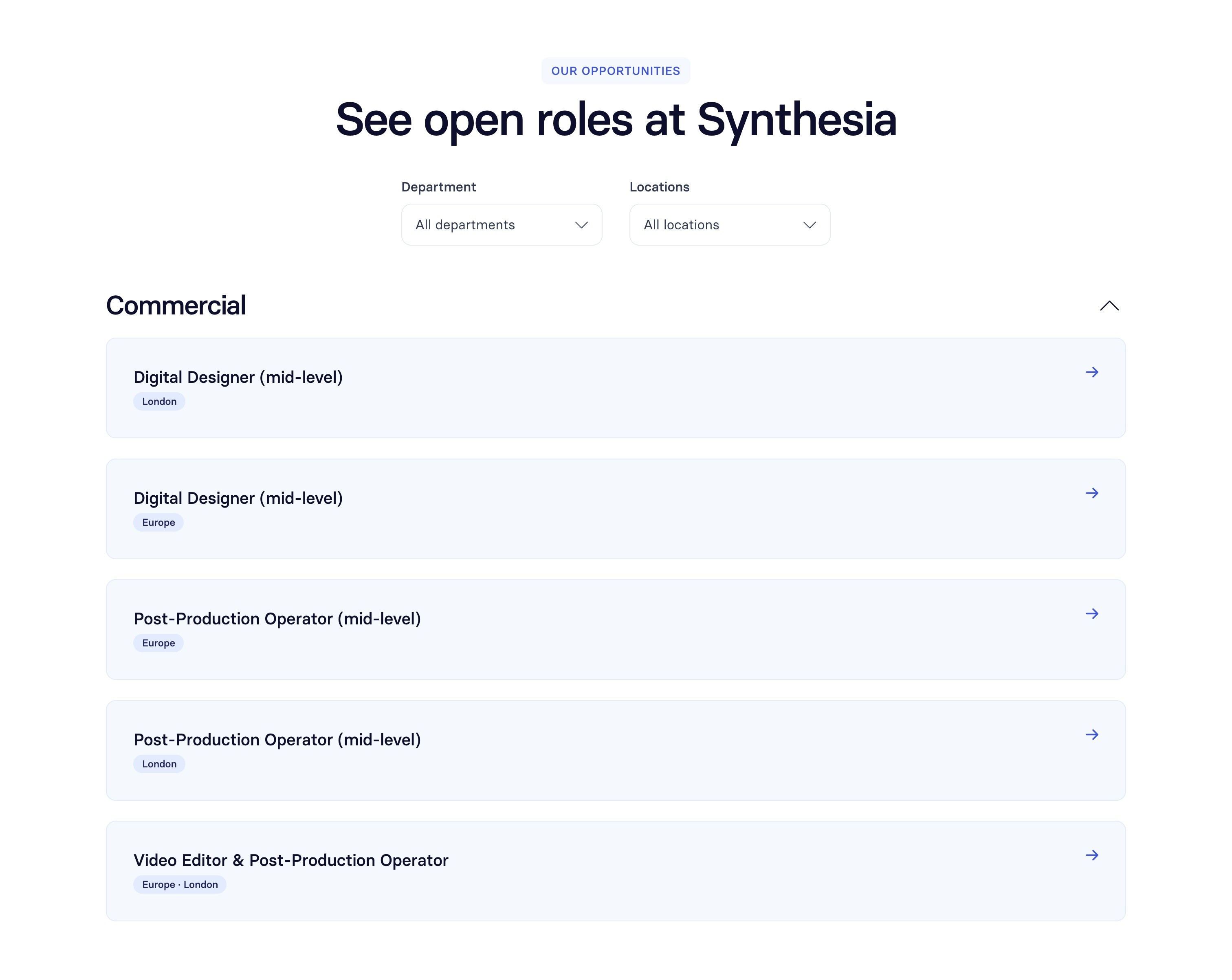Click arrow on Europe Post-Production Operator card
Screen dimensions: 1232x980
(1091, 613)
